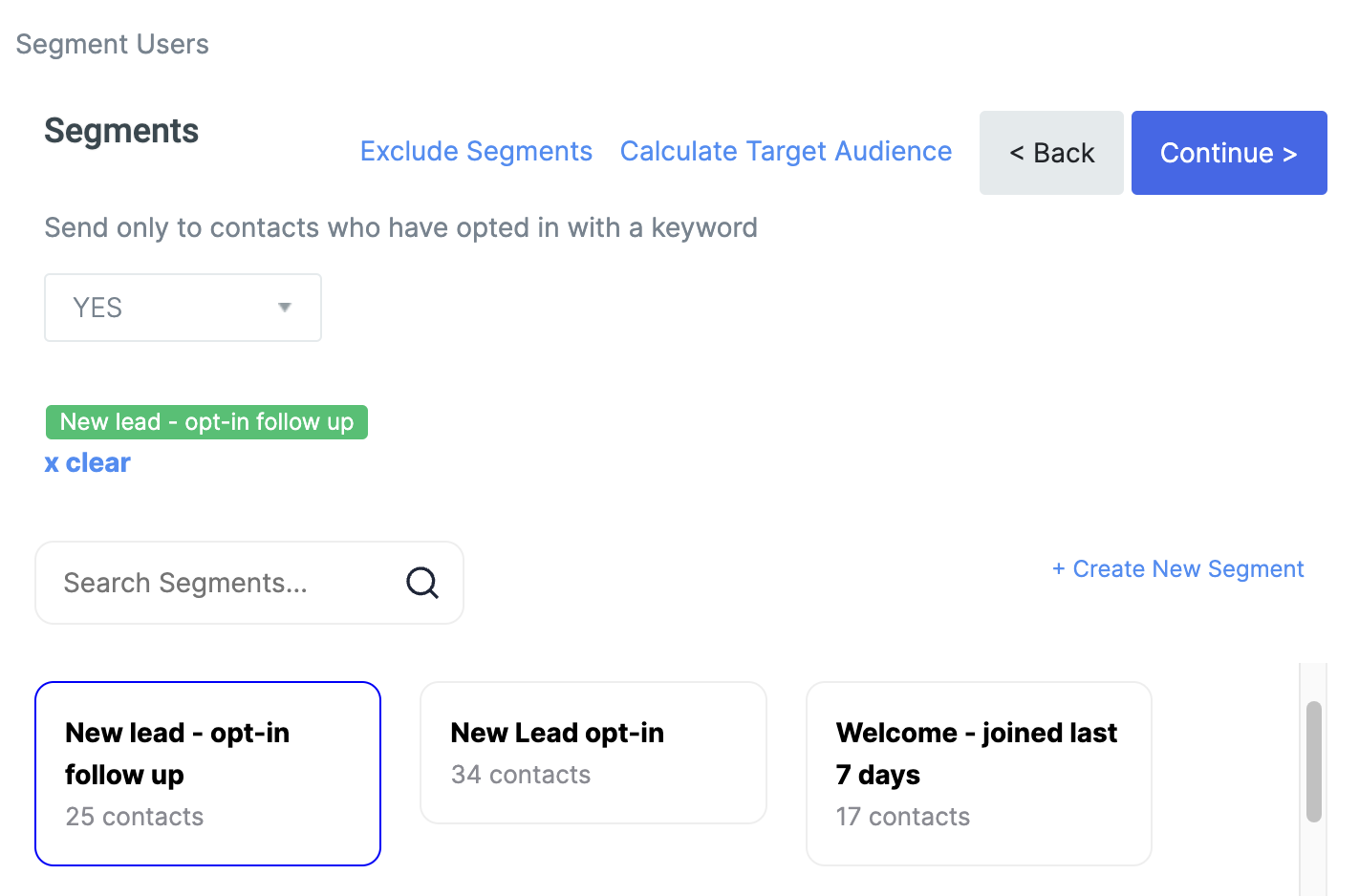
Task: Select the New Lead opt-in segment card
Action: coord(593,753)
